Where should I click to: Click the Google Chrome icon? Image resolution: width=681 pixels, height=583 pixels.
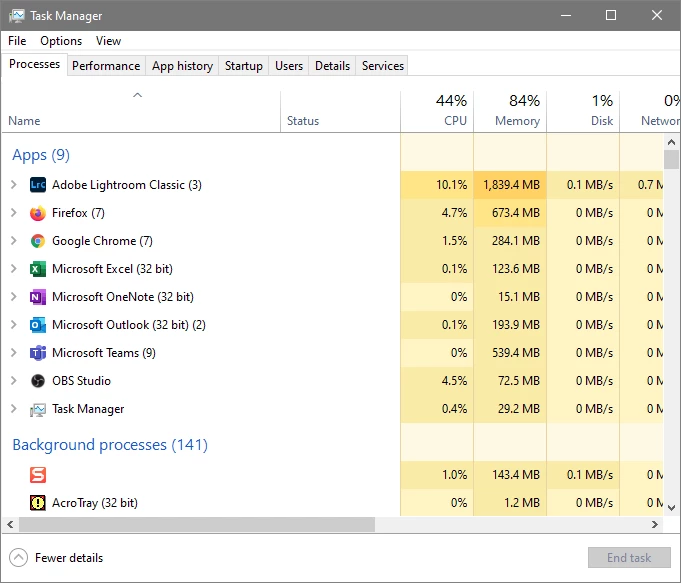click(38, 241)
